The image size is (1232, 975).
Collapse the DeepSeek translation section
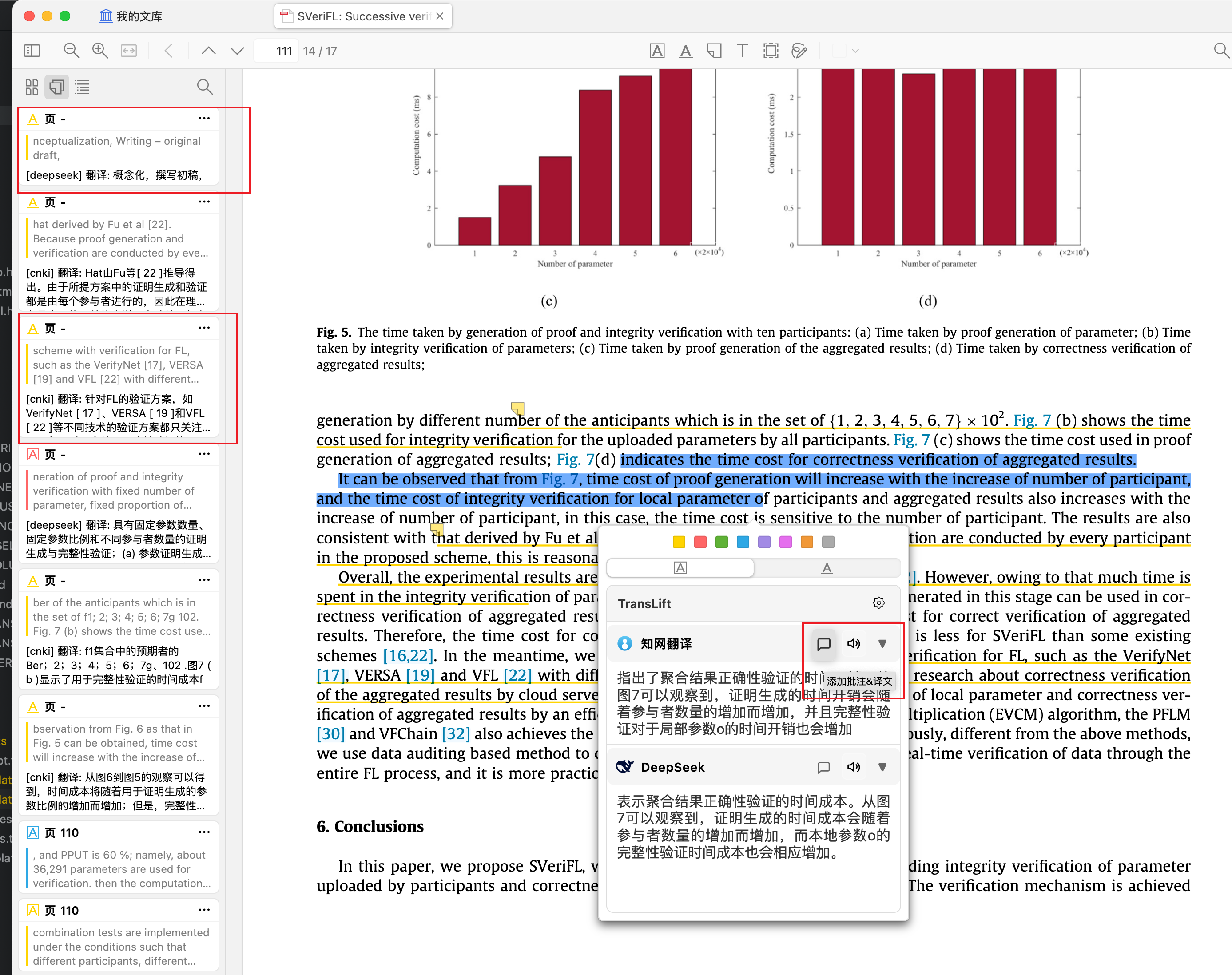pos(882,767)
